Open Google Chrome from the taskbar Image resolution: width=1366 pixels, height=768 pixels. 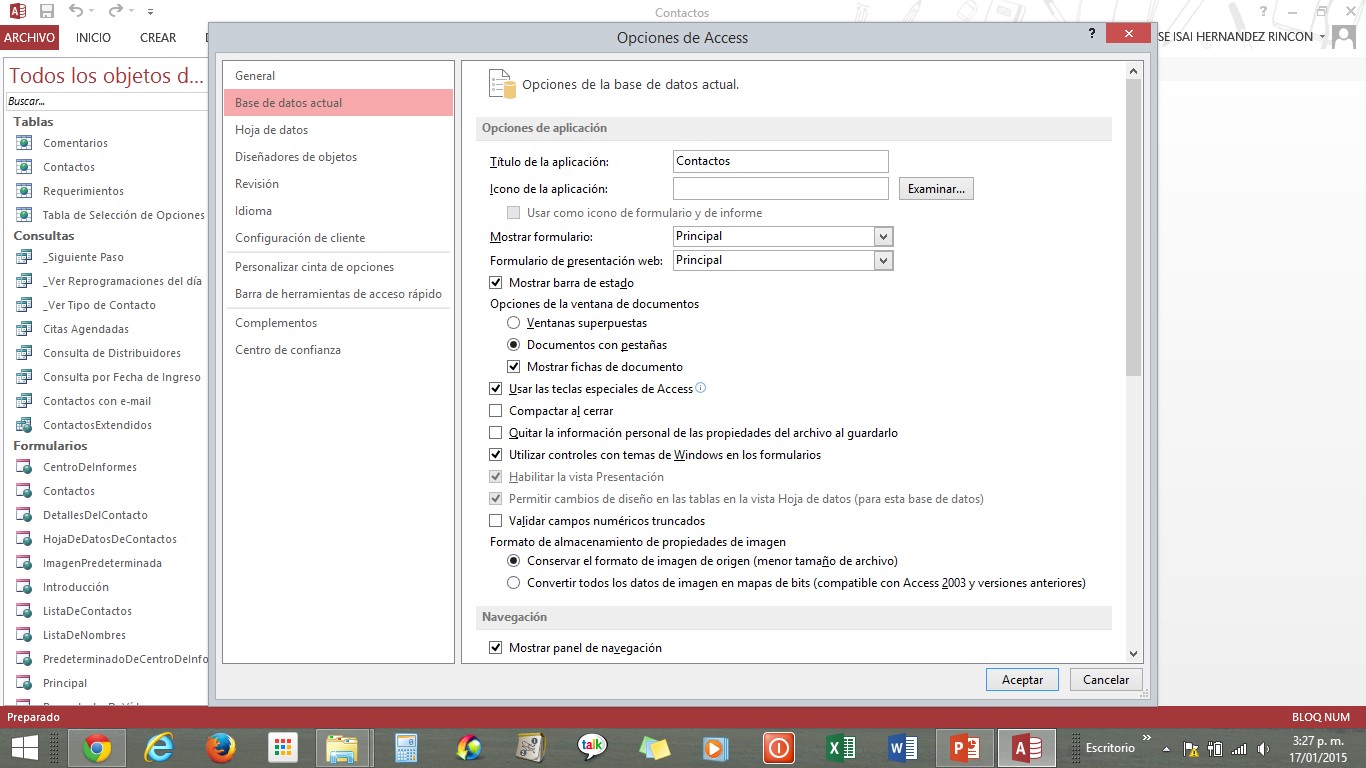pos(97,747)
